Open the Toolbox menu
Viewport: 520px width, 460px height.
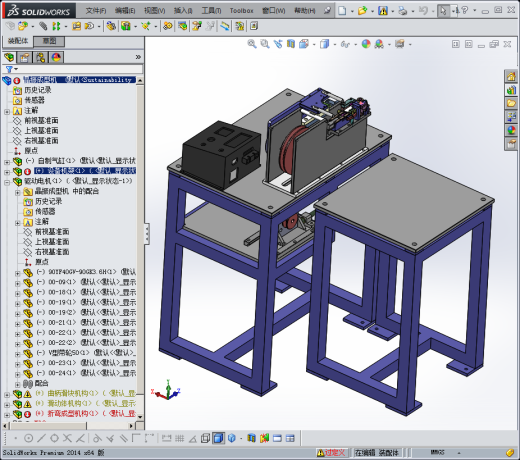(241, 11)
